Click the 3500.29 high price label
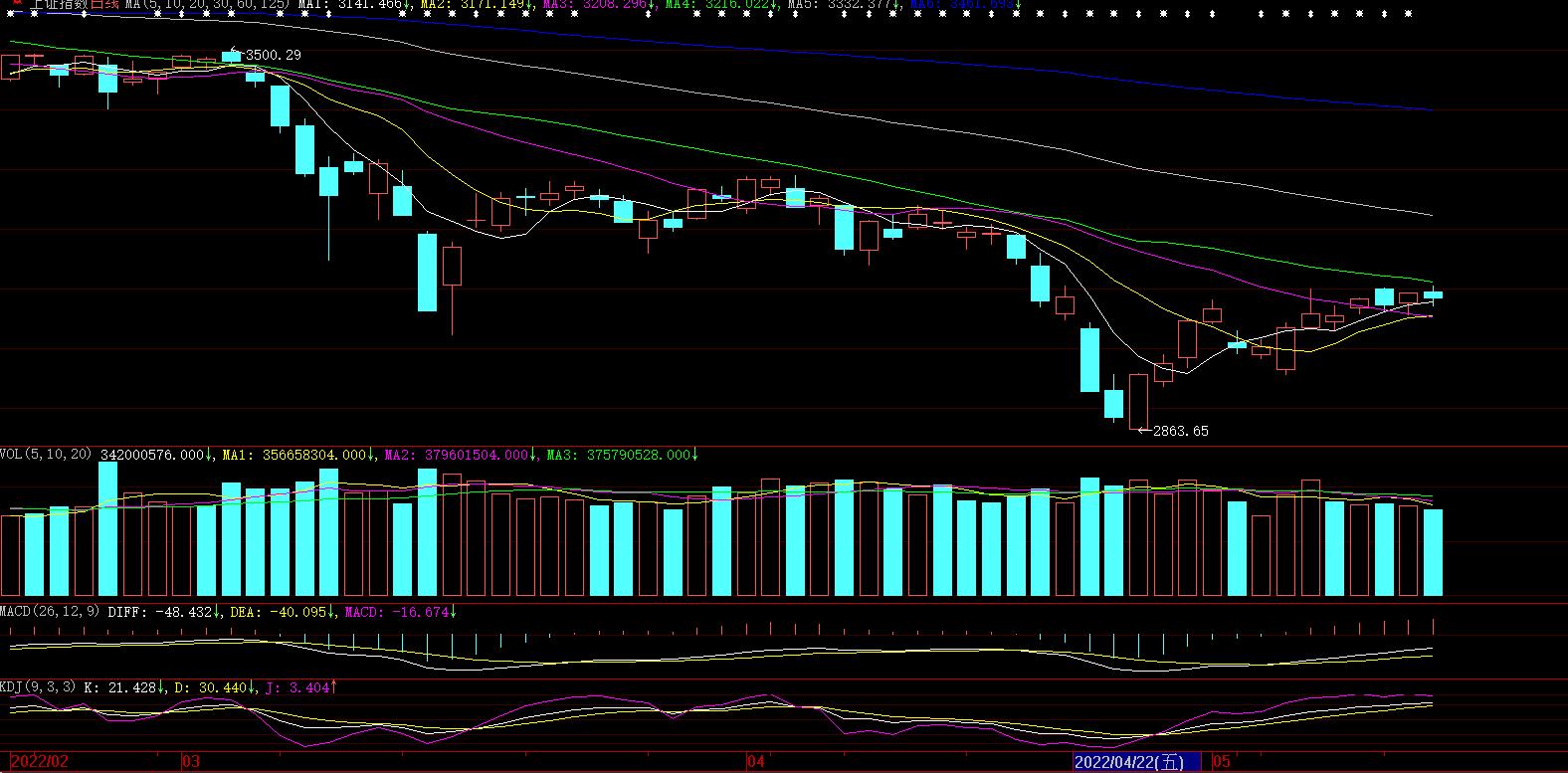This screenshot has width=1568, height=773. click(x=273, y=55)
